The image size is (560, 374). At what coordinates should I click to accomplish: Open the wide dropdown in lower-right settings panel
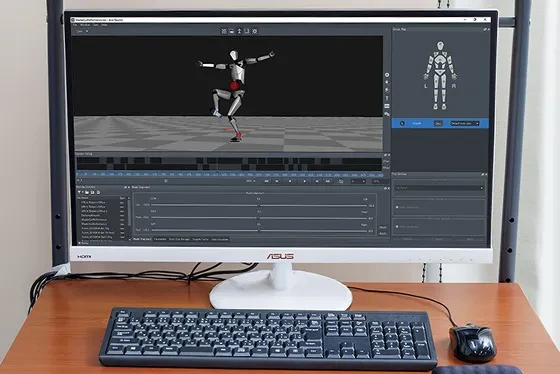439,188
